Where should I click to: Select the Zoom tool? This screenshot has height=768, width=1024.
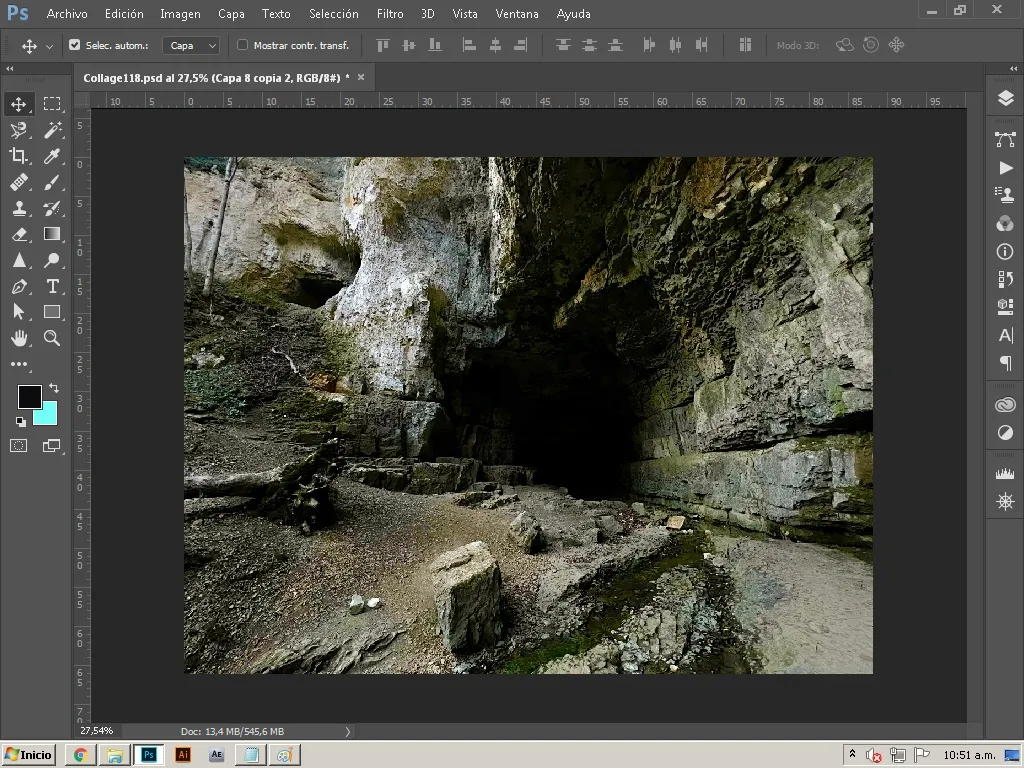(x=52, y=338)
